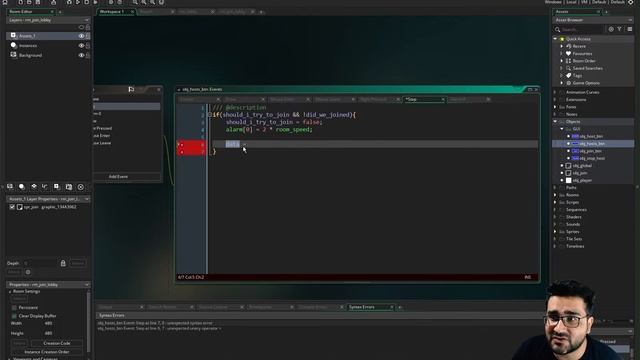Click the Asset Browser search field
640x360 pixels.
pyautogui.click(x=582, y=29)
